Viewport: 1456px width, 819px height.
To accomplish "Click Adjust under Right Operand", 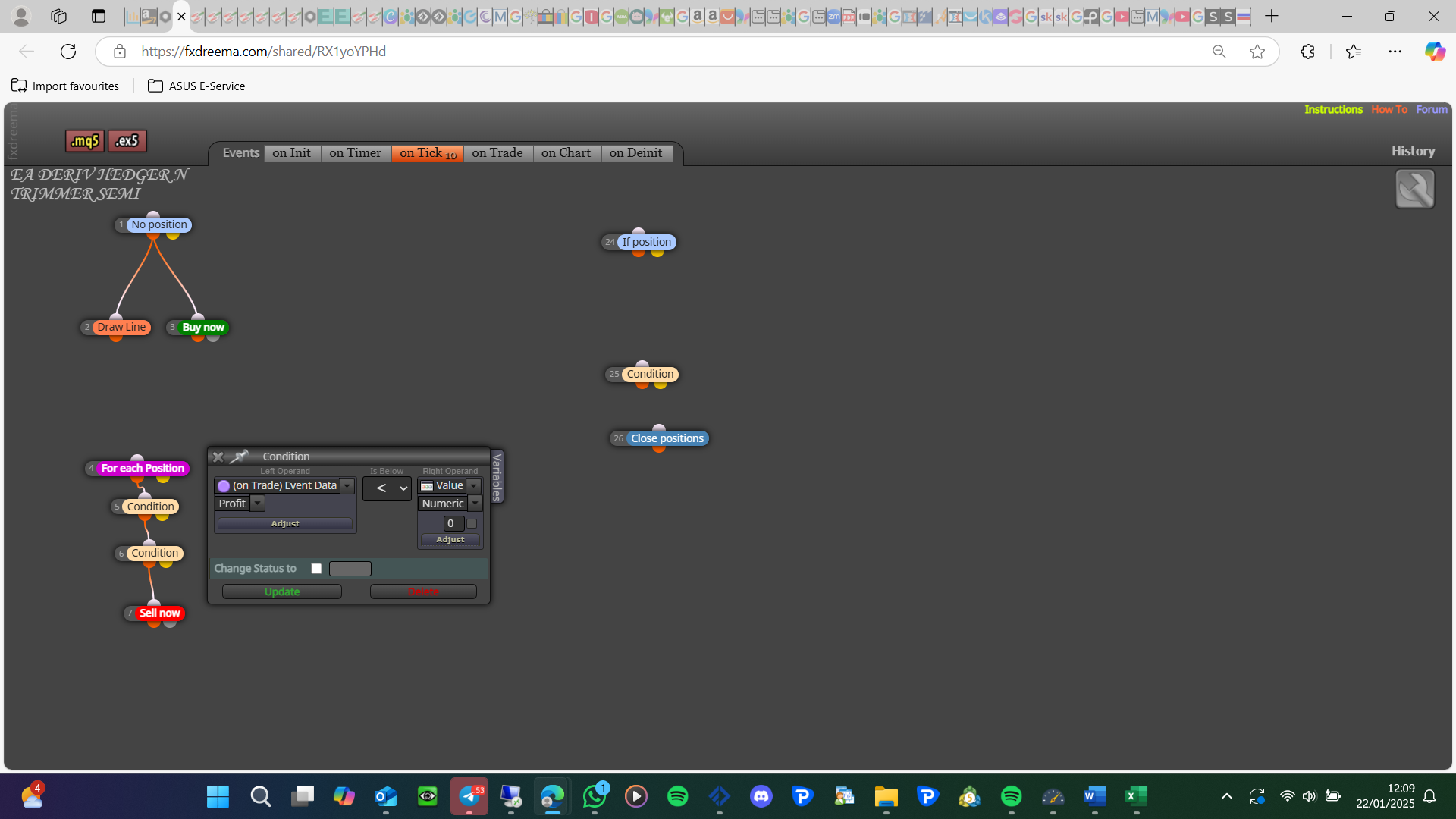I will click(x=450, y=539).
